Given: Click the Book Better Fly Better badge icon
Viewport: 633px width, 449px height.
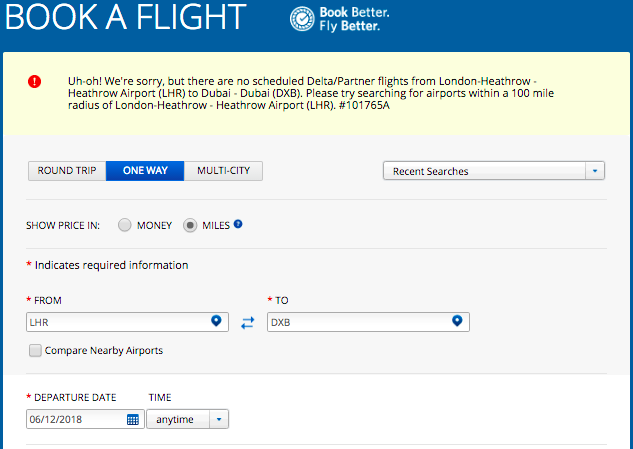Looking at the screenshot, I should 302,19.
